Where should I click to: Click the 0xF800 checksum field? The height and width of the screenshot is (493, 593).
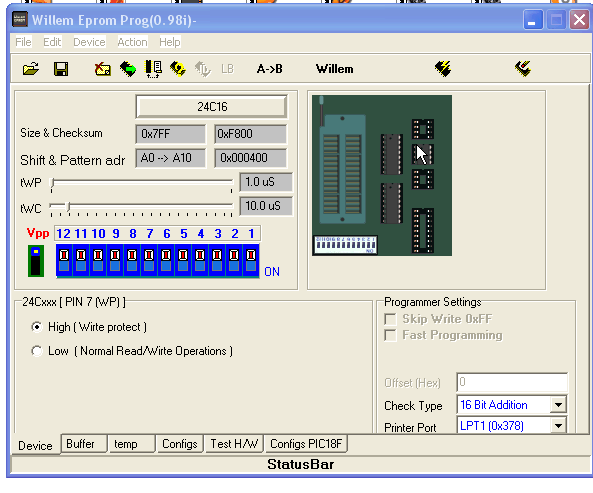point(250,134)
